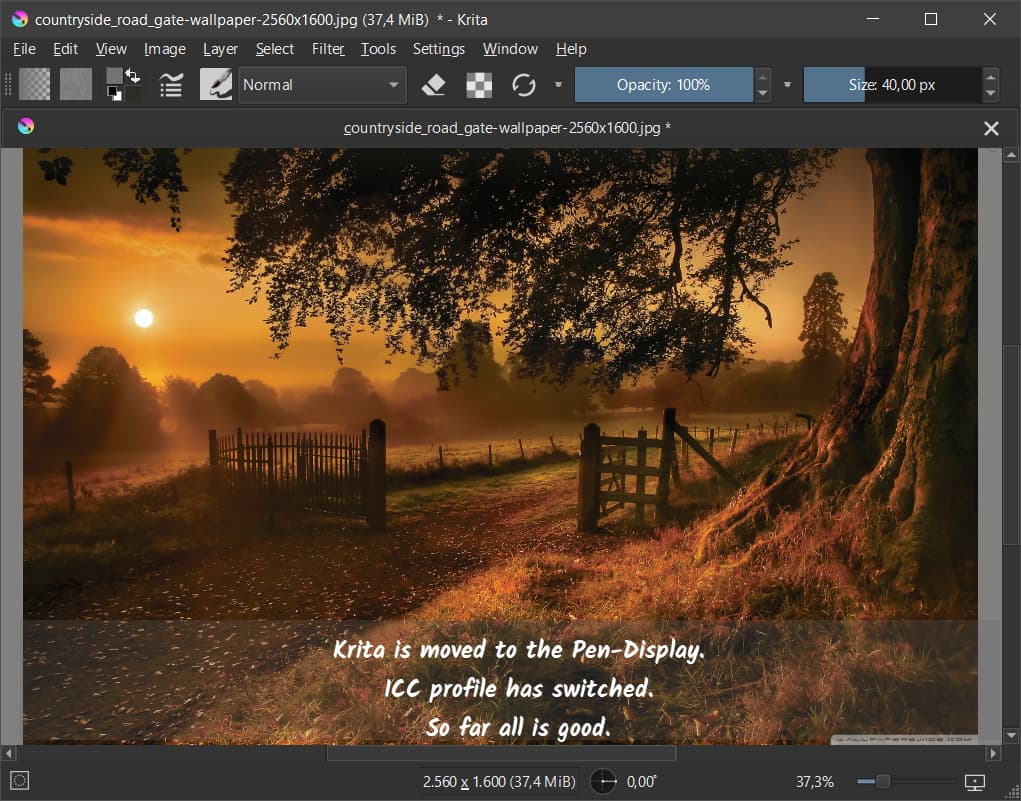Viewport: 1021px width, 801px height.
Task: Toggle the zoom-to-print-size monitor icon
Action: pos(975,781)
